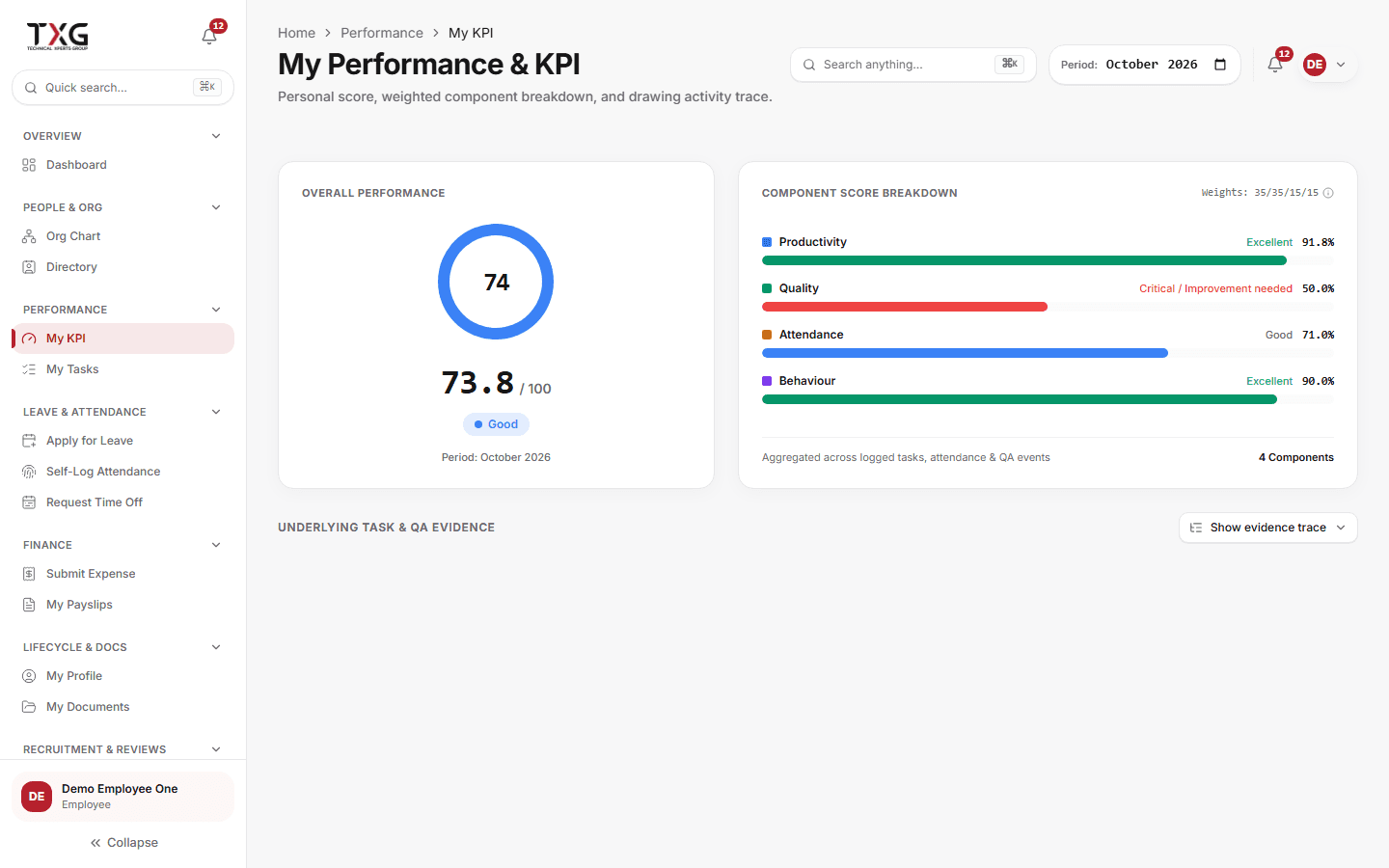This screenshot has height=868, width=1389.
Task: Click the Home breadcrumb link
Action: point(296,33)
